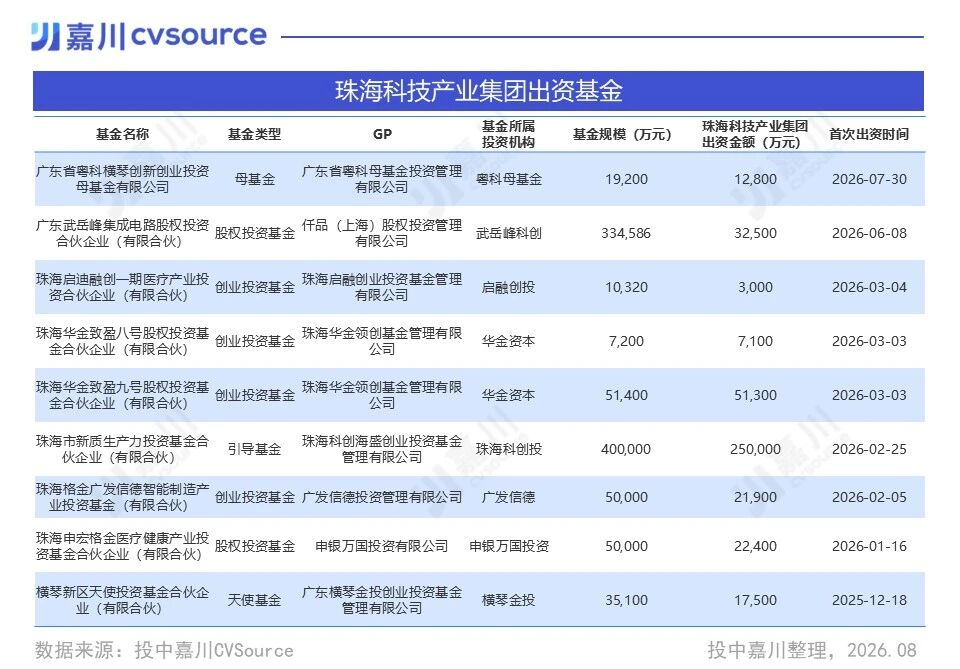
Task: Click date 2025-12-18
Action: [869, 600]
